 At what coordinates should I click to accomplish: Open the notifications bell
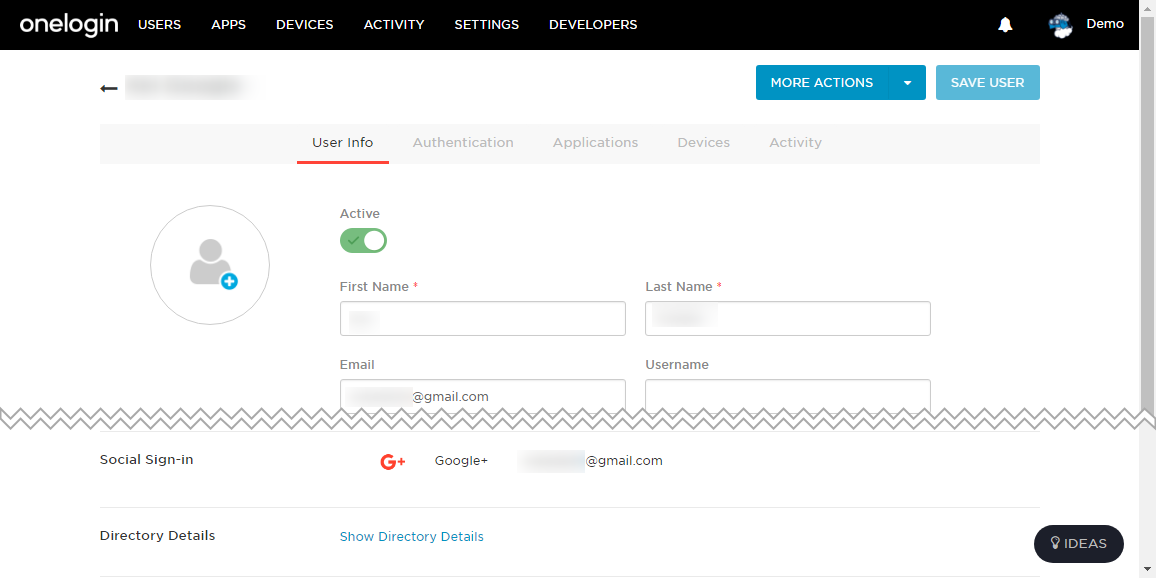[x=1005, y=25]
